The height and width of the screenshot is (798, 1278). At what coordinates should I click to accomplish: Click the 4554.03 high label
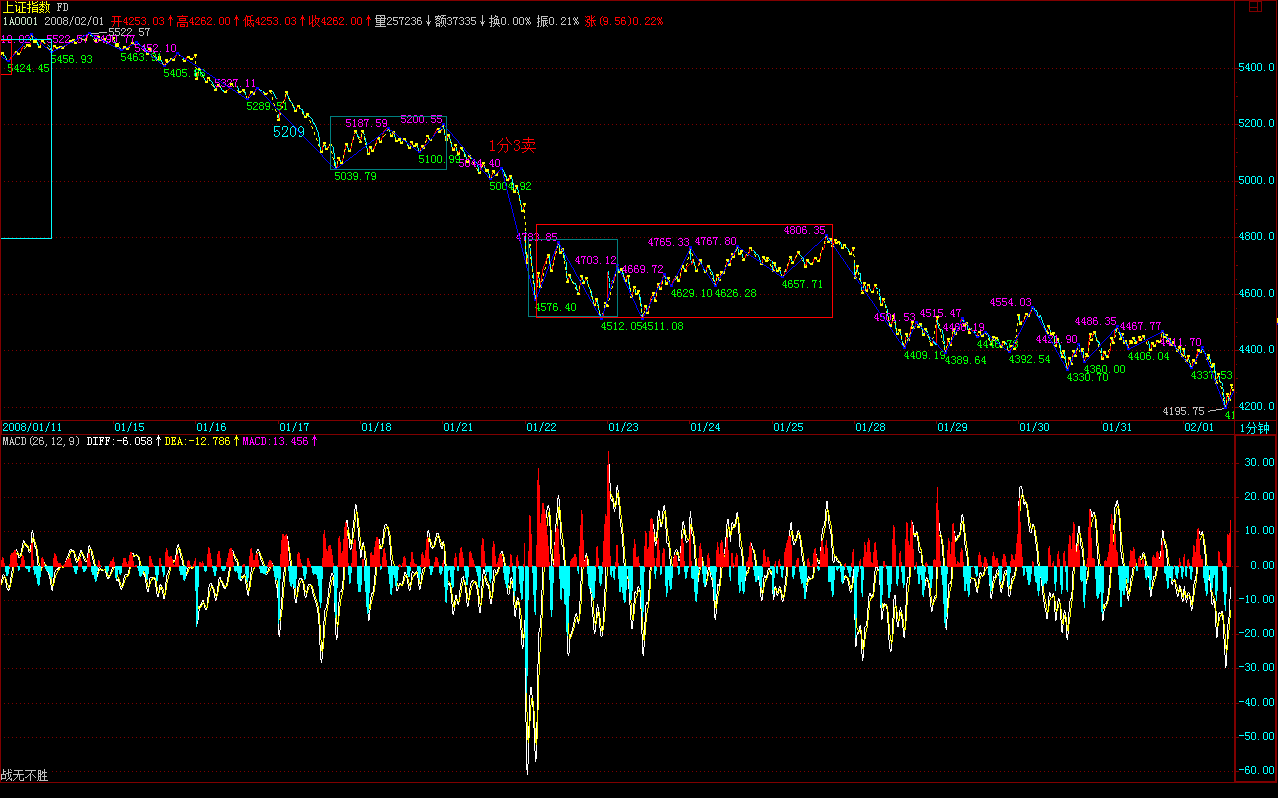1010,302
